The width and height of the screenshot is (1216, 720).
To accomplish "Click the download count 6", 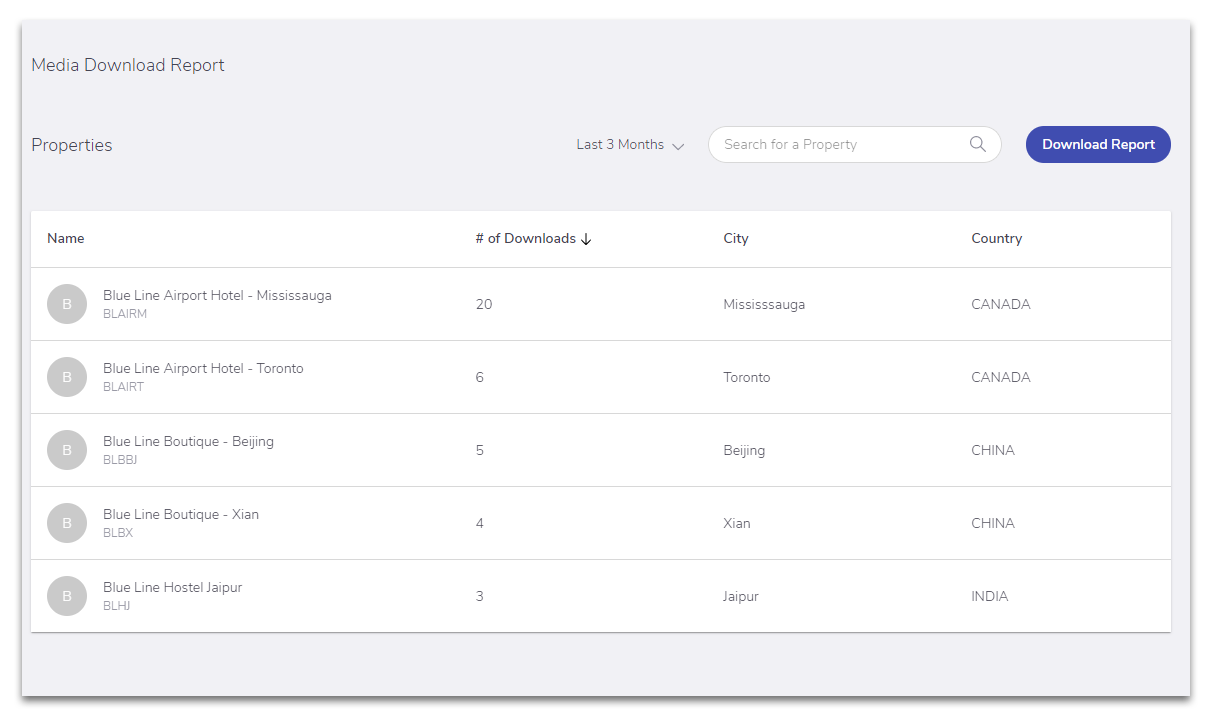I will click(480, 377).
